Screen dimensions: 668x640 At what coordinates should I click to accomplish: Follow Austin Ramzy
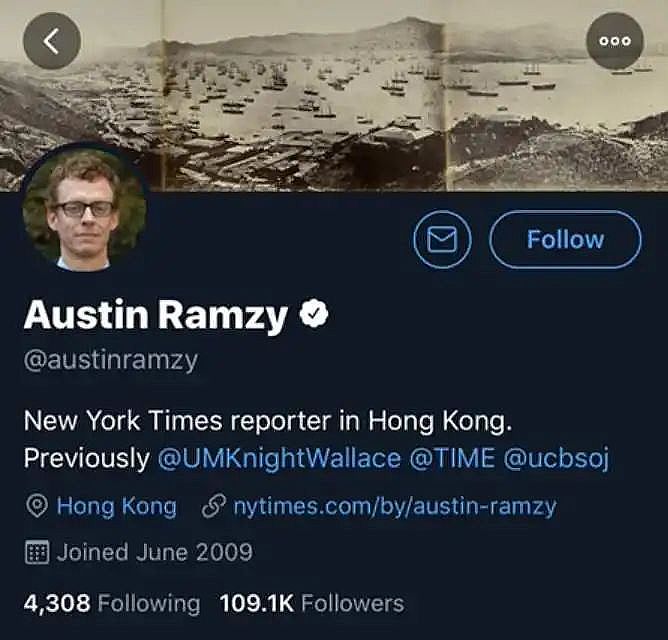tap(565, 239)
